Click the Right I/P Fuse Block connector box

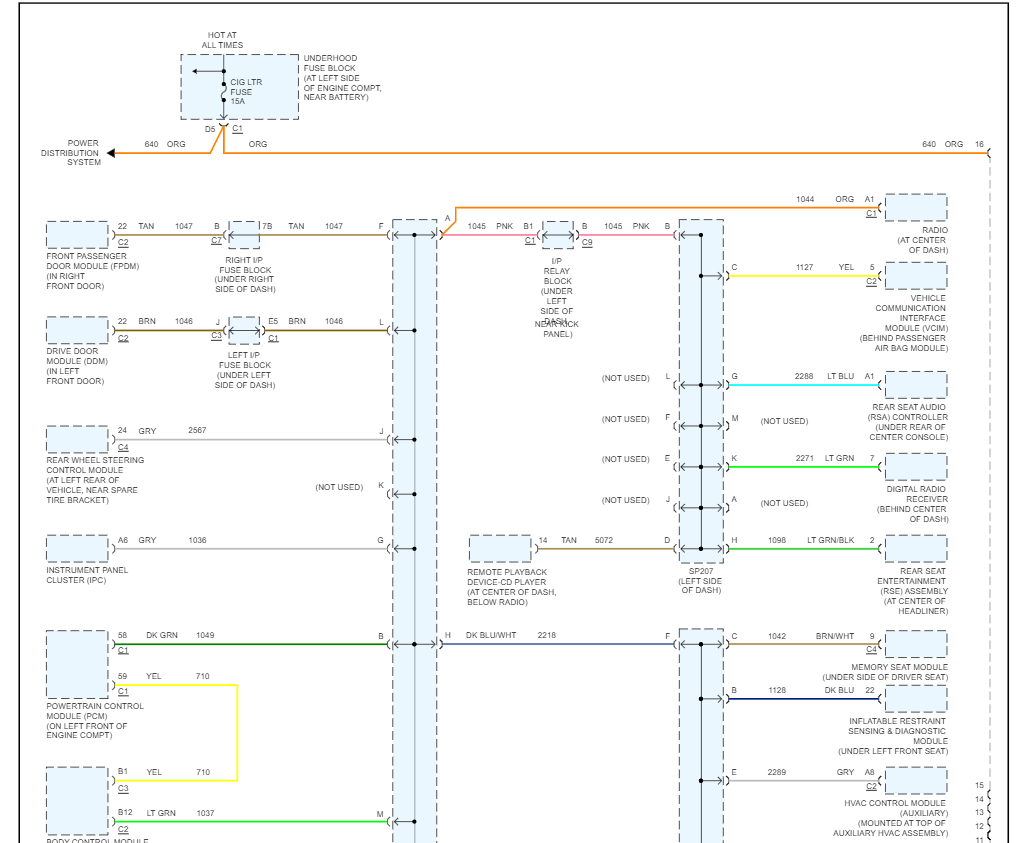[243, 235]
